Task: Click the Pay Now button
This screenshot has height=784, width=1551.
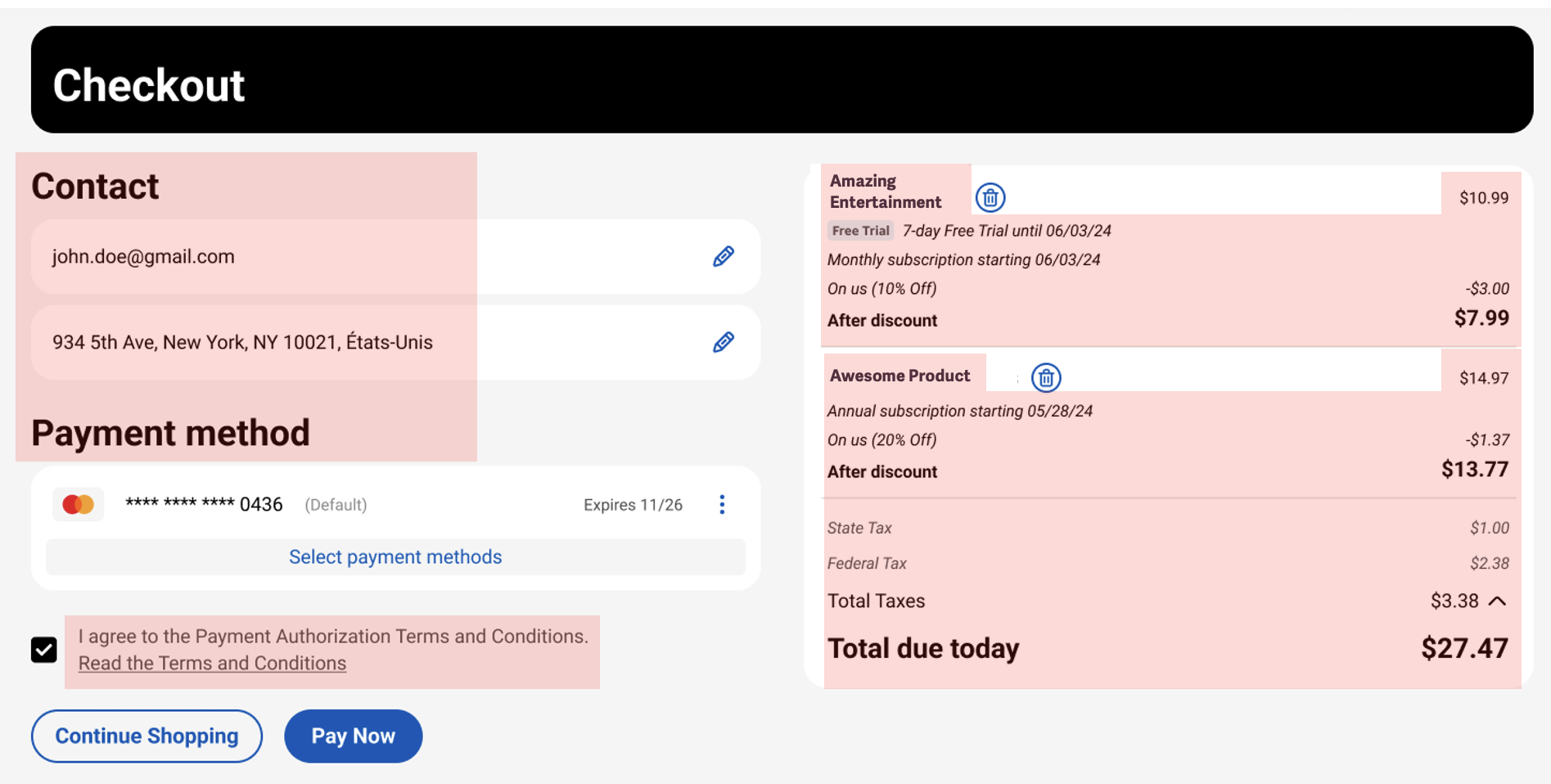Action: tap(354, 736)
